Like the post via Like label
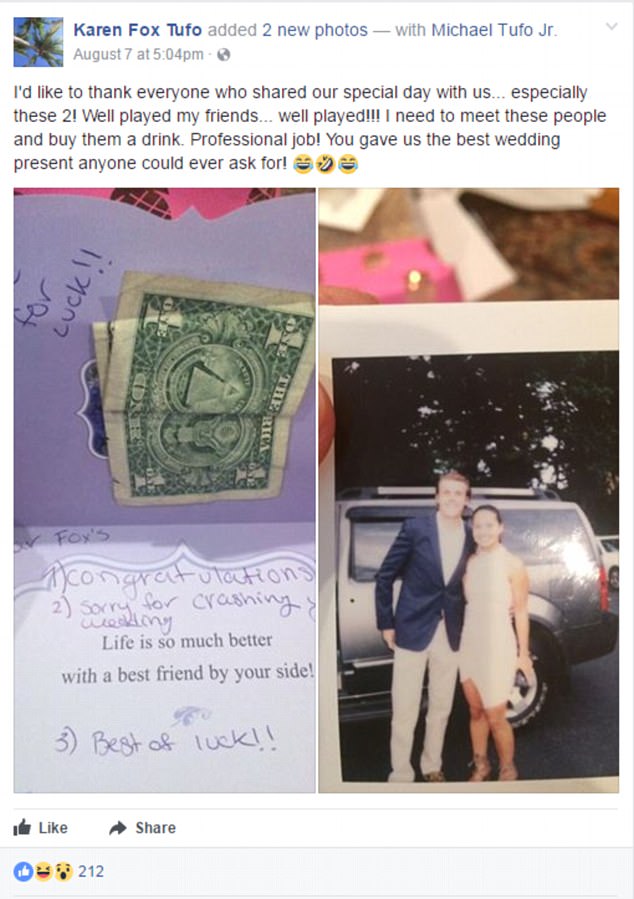The height and width of the screenshot is (899, 634). pyautogui.click(x=53, y=828)
